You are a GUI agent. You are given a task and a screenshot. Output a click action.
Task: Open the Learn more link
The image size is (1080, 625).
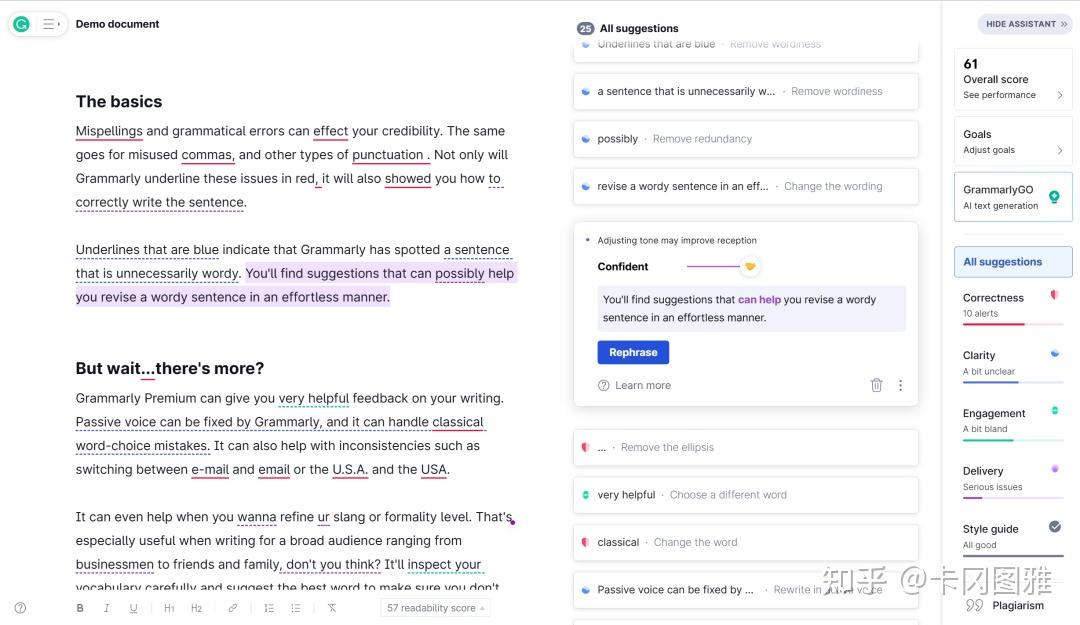coord(642,384)
